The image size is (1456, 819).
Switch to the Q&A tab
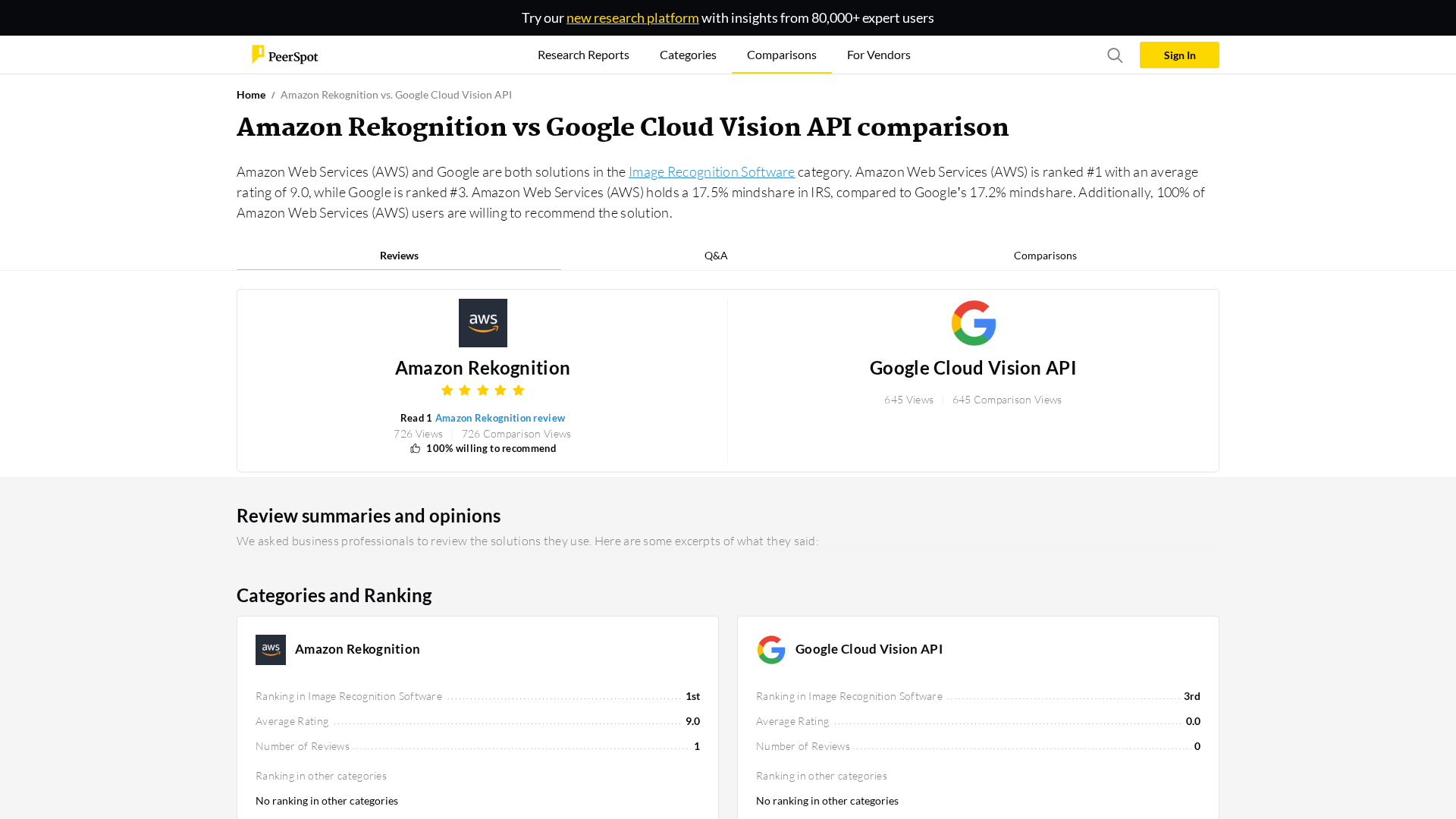(x=716, y=256)
